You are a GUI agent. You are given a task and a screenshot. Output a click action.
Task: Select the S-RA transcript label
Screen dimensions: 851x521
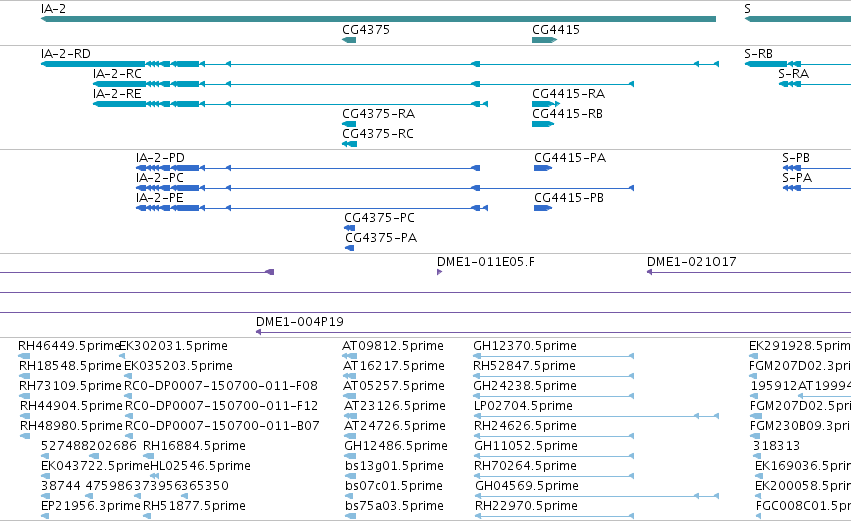click(793, 74)
